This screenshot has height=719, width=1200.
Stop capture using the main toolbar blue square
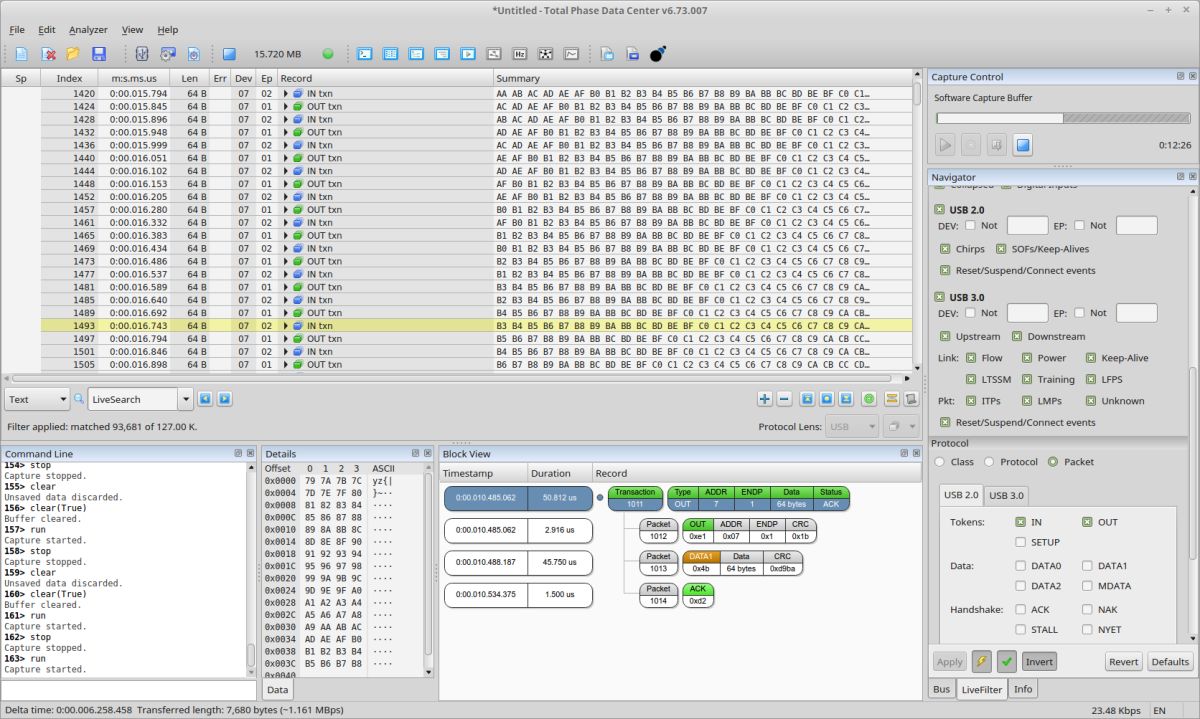click(229, 53)
